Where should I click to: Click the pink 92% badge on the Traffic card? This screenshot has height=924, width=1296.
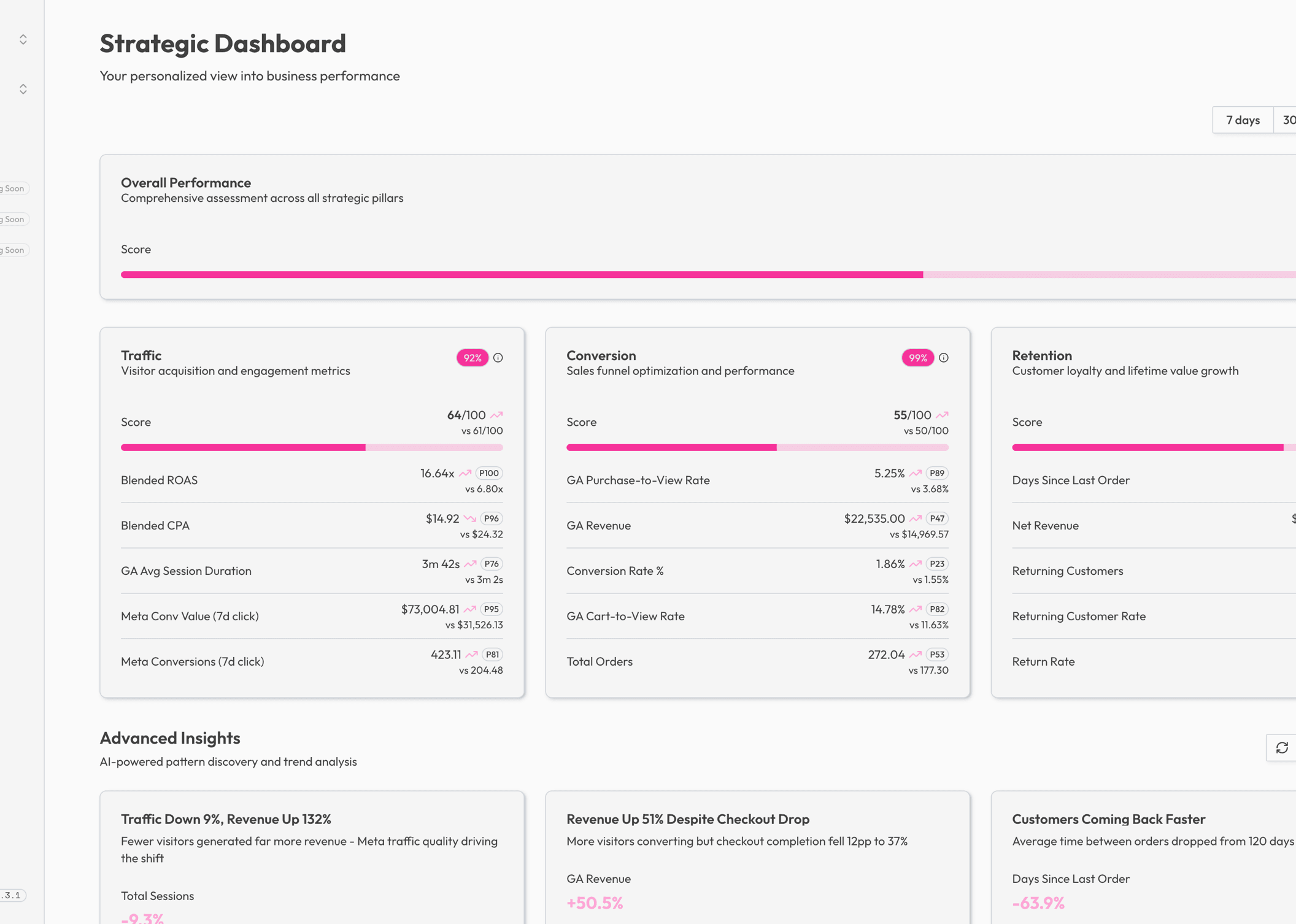coord(471,358)
